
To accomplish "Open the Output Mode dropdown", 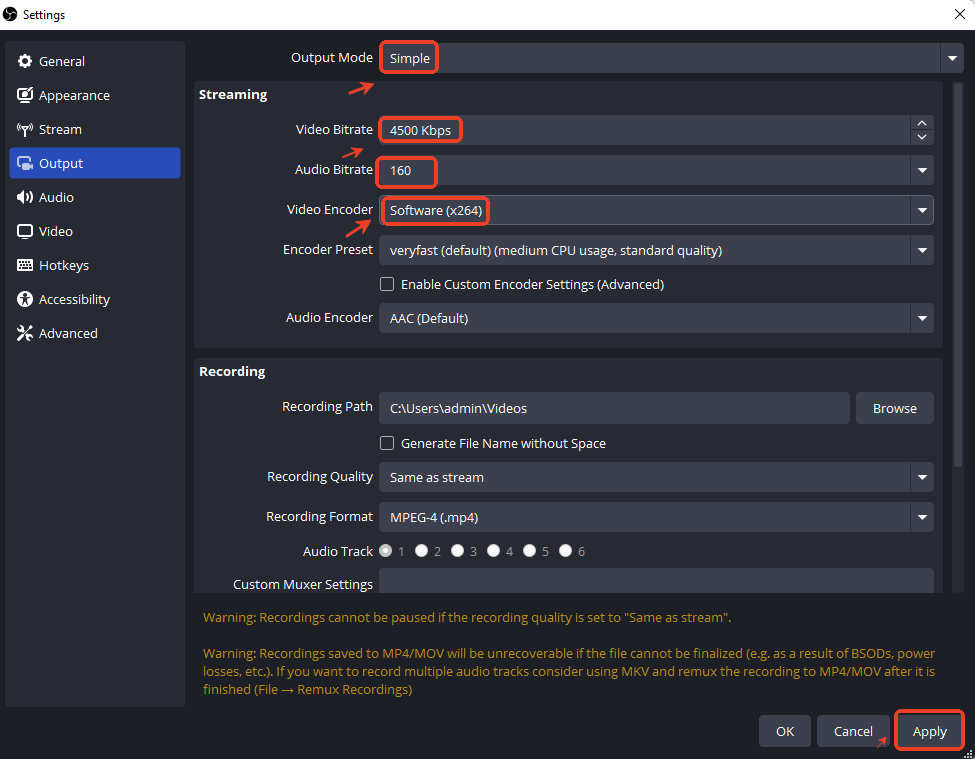I will click(x=952, y=58).
